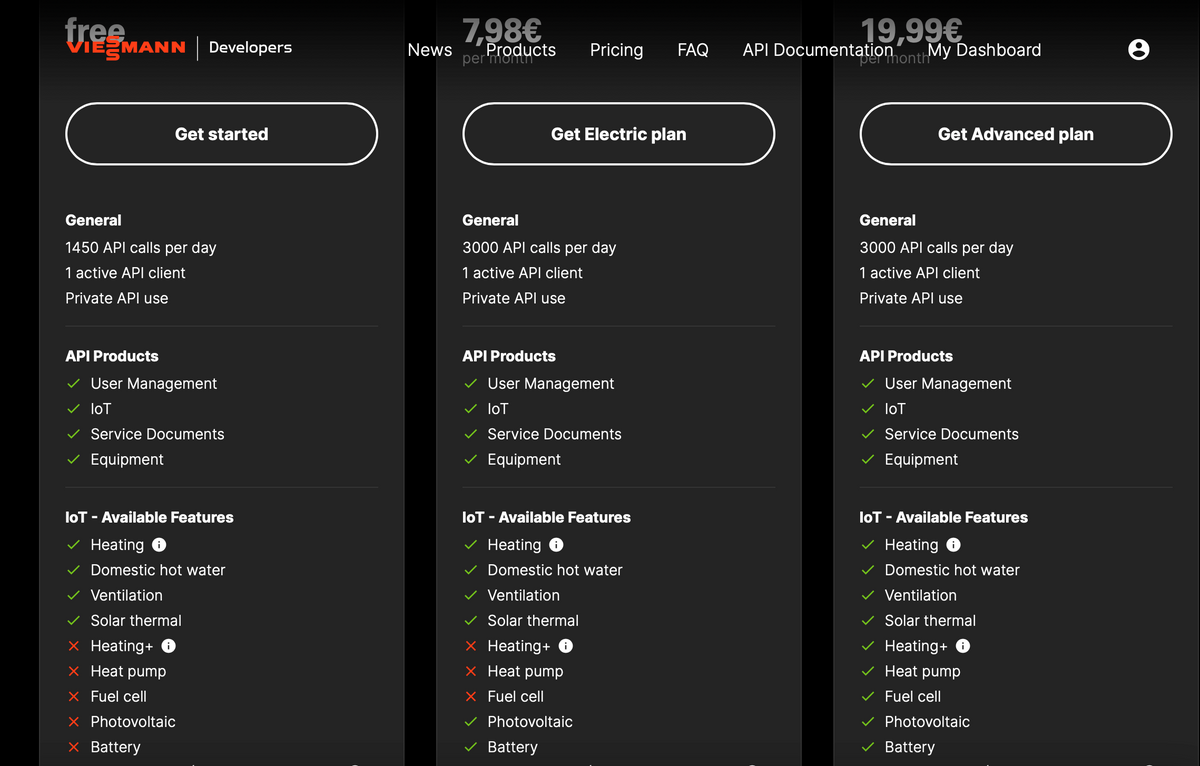The image size is (1200, 766).
Task: Open the Products navigation item
Action: [x=521, y=50]
